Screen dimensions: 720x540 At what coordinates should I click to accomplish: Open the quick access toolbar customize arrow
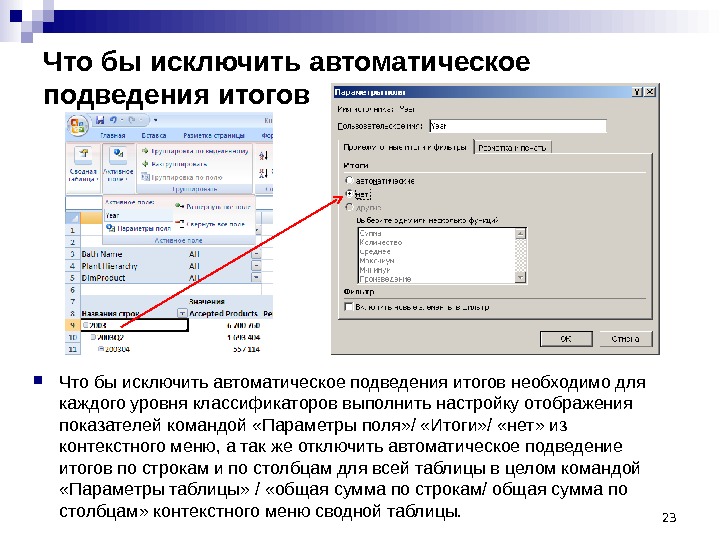pyautogui.click(x=156, y=120)
